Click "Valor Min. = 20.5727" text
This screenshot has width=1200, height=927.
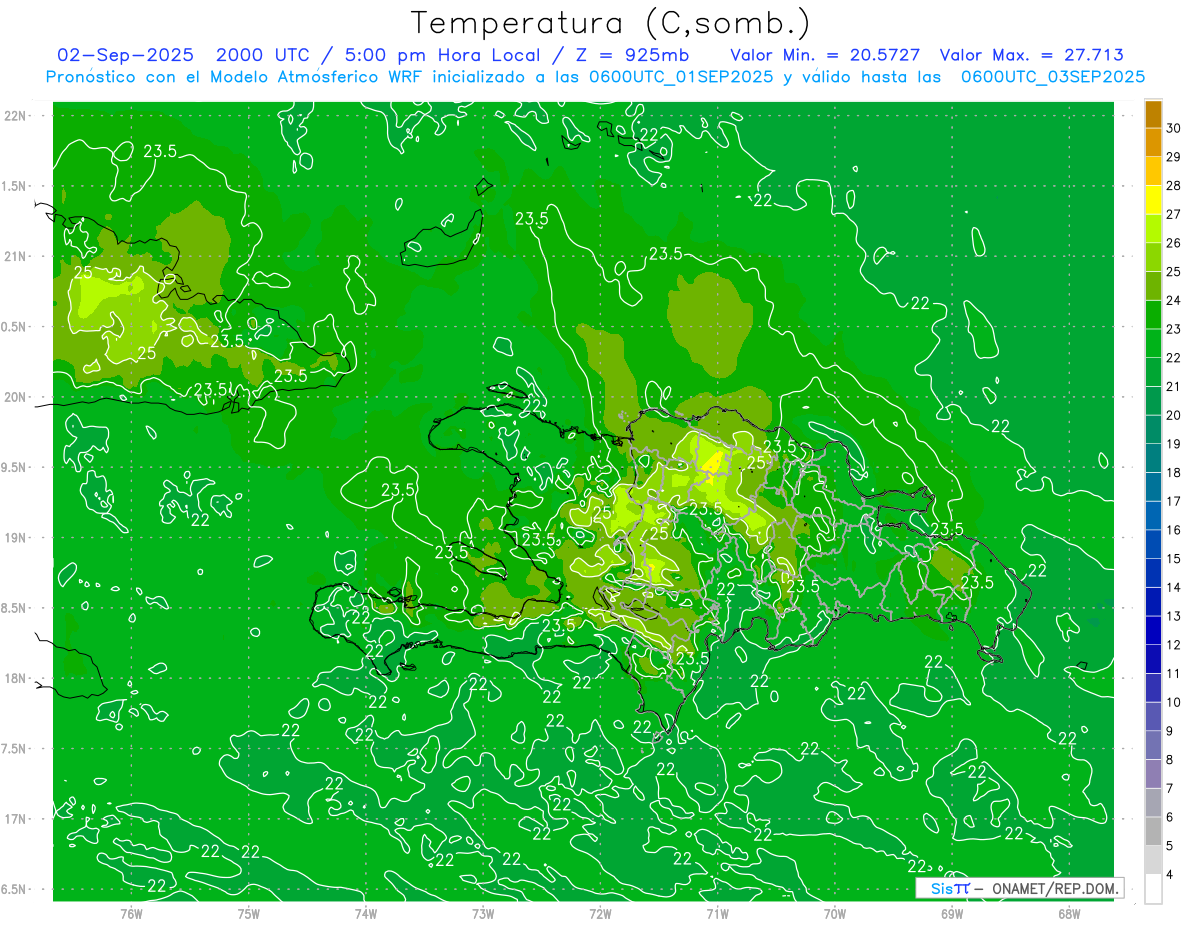(825, 55)
